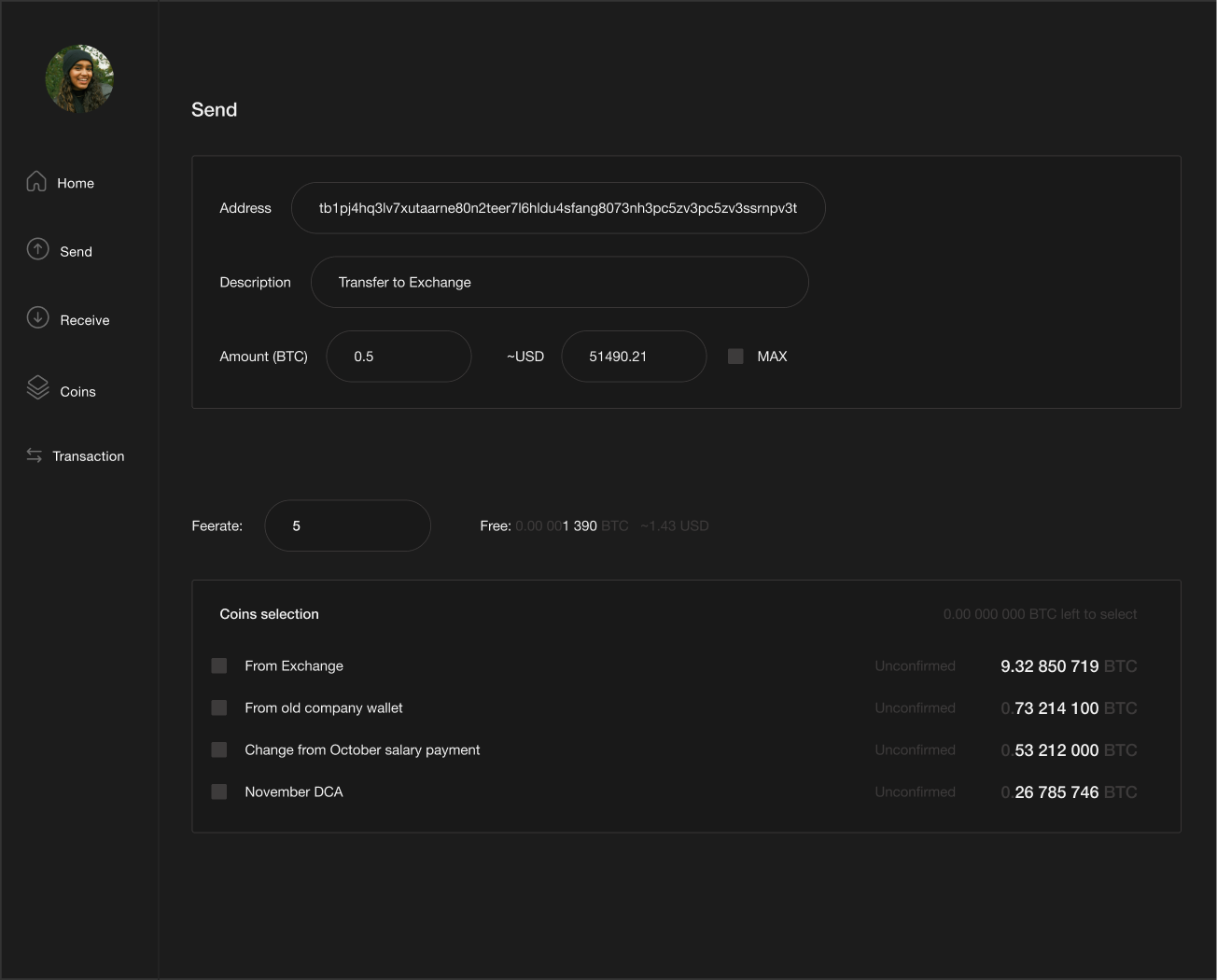
Task: Enable the MAX amount checkbox
Action: (735, 357)
